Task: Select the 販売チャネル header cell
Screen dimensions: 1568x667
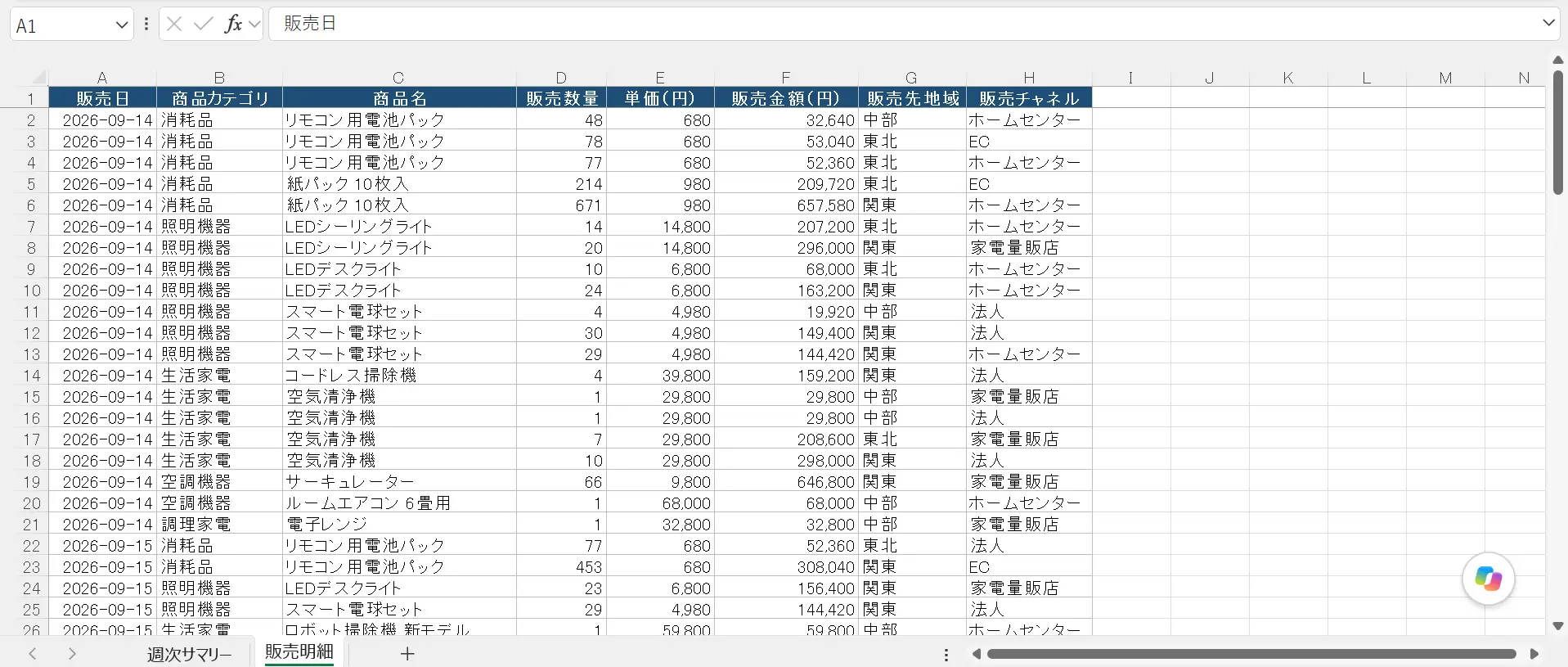Action: pyautogui.click(x=1029, y=98)
